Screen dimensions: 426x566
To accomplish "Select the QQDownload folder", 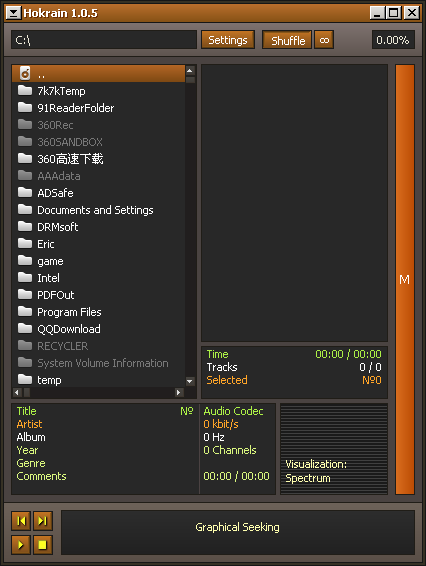I will coord(98,329).
